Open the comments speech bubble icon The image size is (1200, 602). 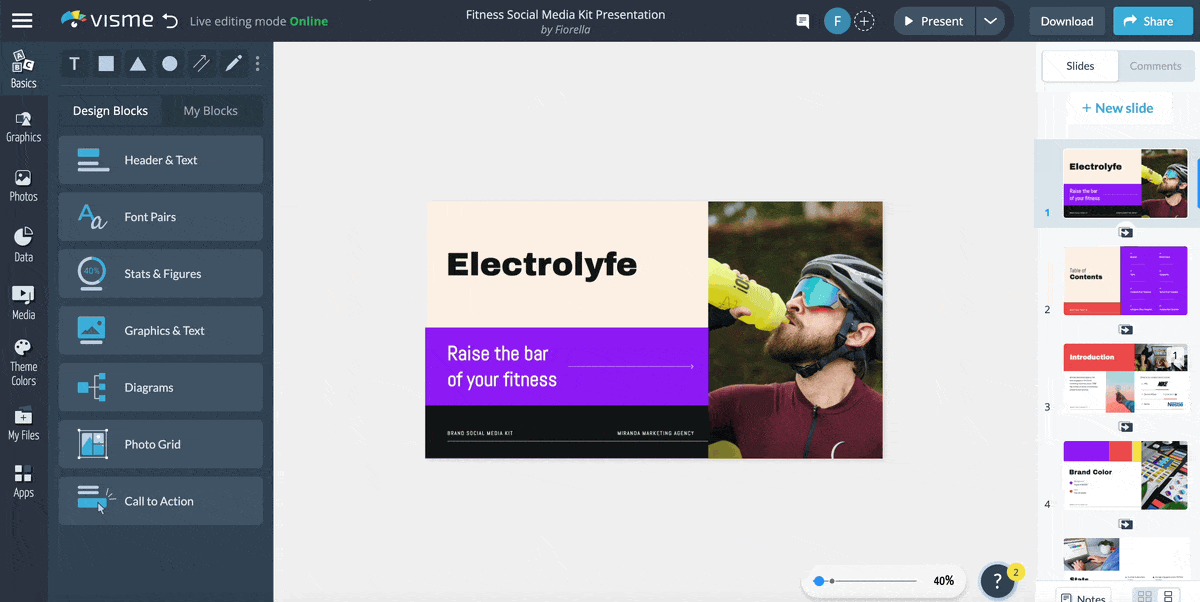click(802, 21)
